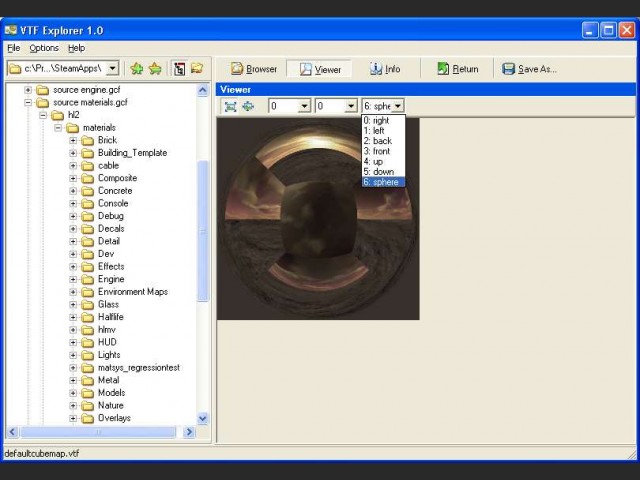Select the Models folder
This screenshot has height=480, width=640.
point(111,393)
